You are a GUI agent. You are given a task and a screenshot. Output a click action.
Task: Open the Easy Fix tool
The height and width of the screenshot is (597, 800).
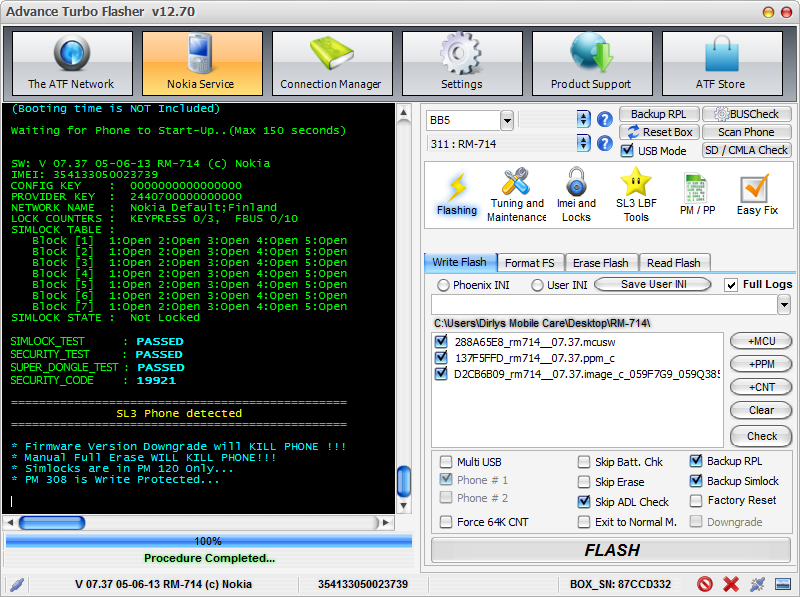tap(757, 194)
